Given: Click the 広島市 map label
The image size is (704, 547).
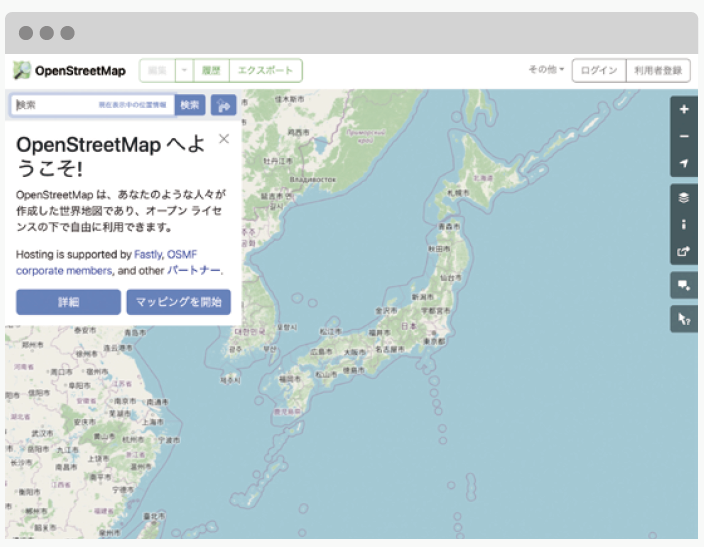Looking at the screenshot, I should [321, 352].
